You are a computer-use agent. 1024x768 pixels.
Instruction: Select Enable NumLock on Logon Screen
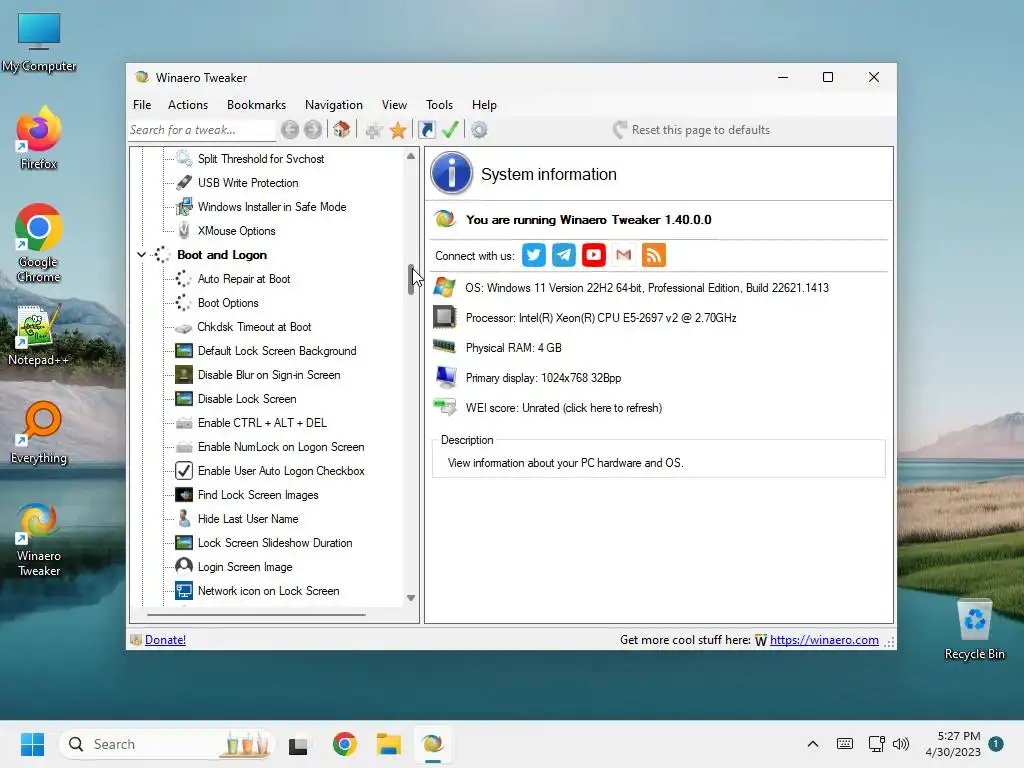(281, 447)
